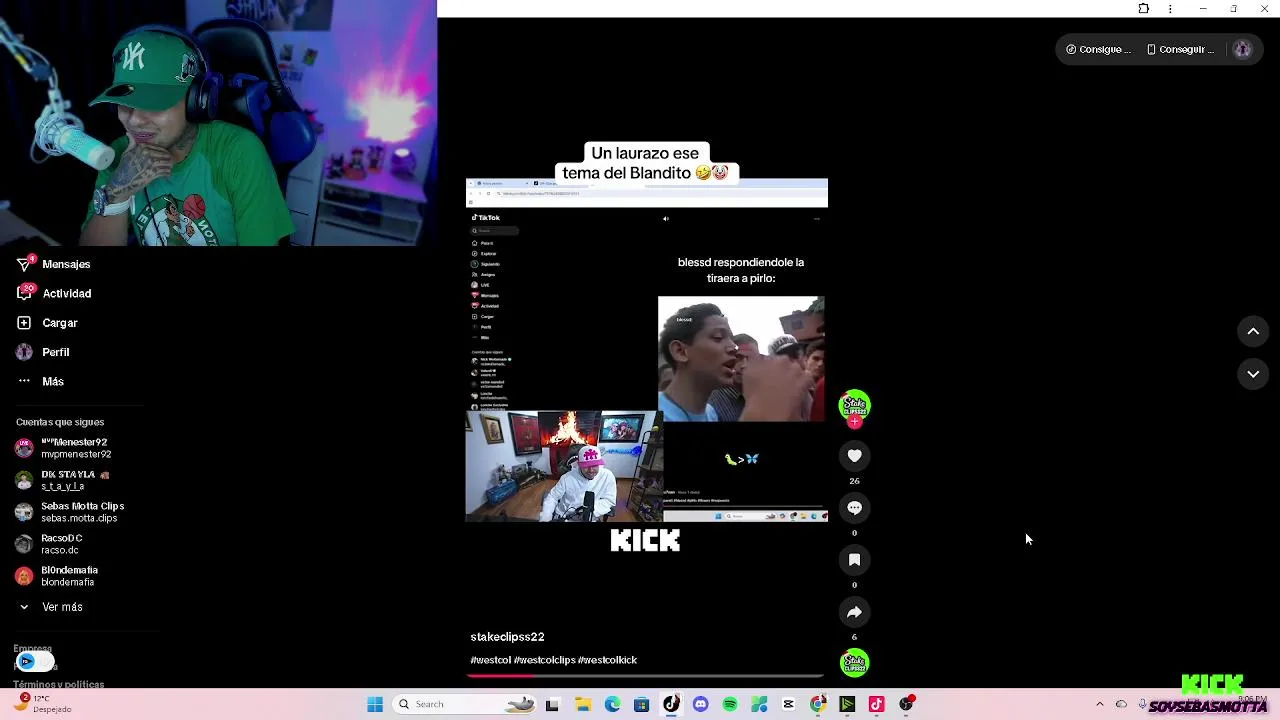Viewport: 1280px width, 720px height.
Task: Open the video comments bubble icon
Action: point(854,508)
